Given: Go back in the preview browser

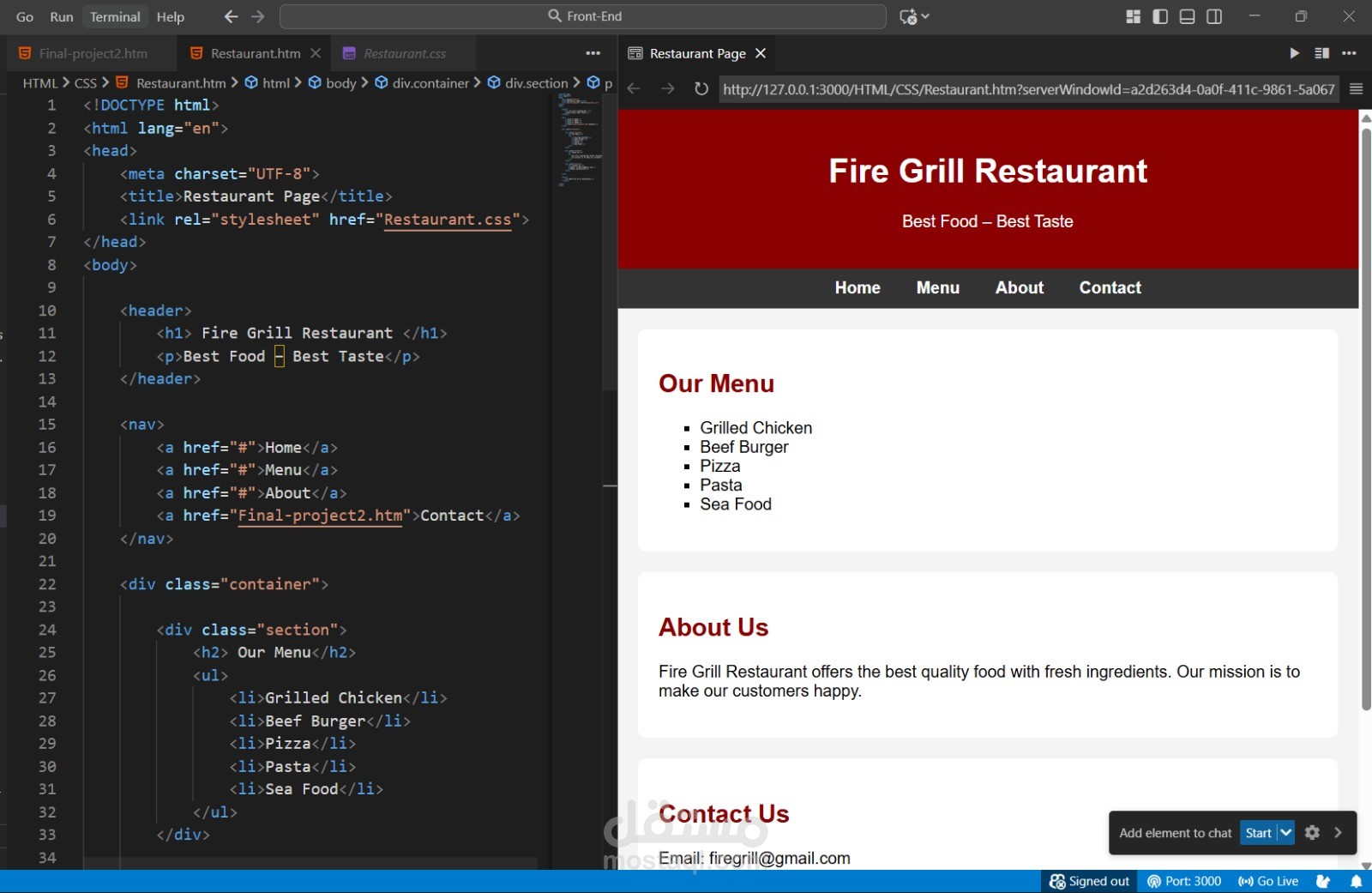Looking at the screenshot, I should (634, 89).
